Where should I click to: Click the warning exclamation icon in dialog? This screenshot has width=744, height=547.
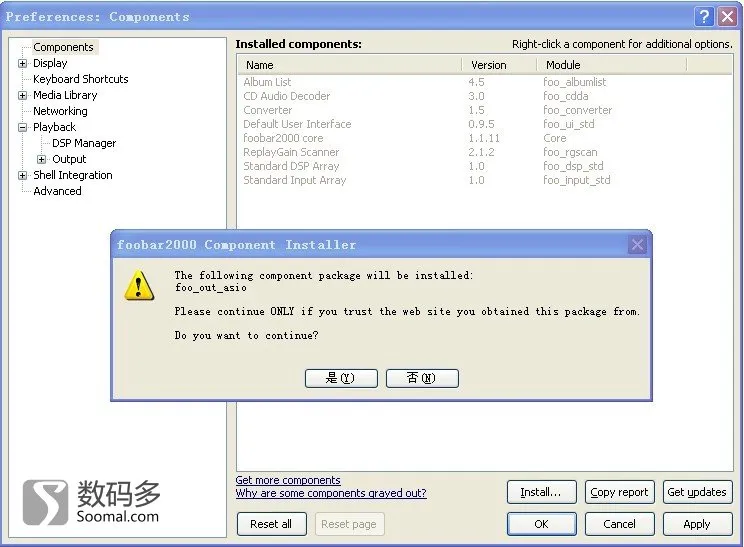(139, 286)
